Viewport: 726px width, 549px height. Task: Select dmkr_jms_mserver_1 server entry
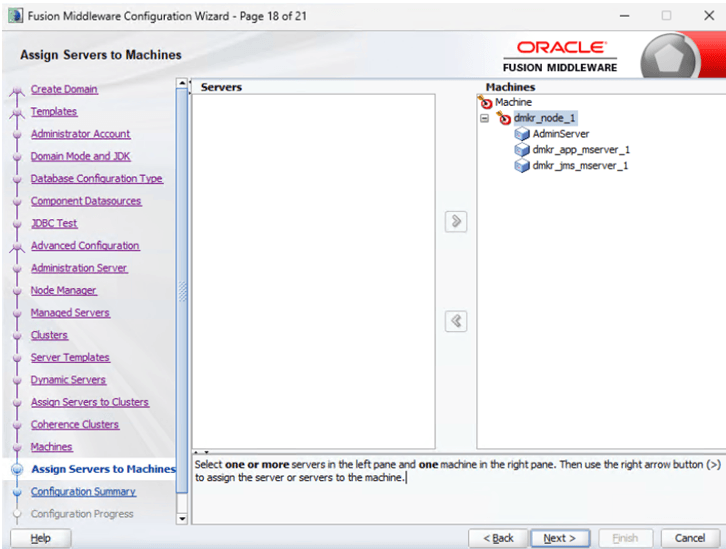(580, 166)
